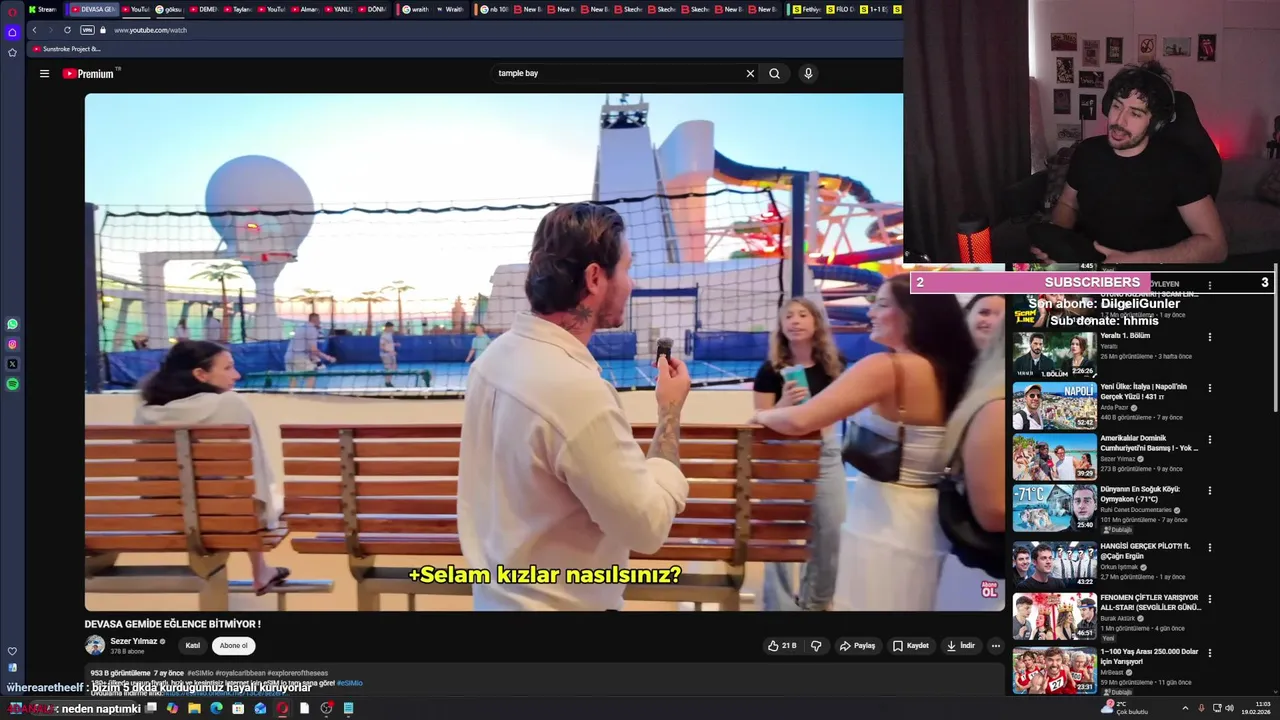Open options menu for 'Yeraltı 1. Bölüm'
1280x720 pixels.
point(1210,337)
